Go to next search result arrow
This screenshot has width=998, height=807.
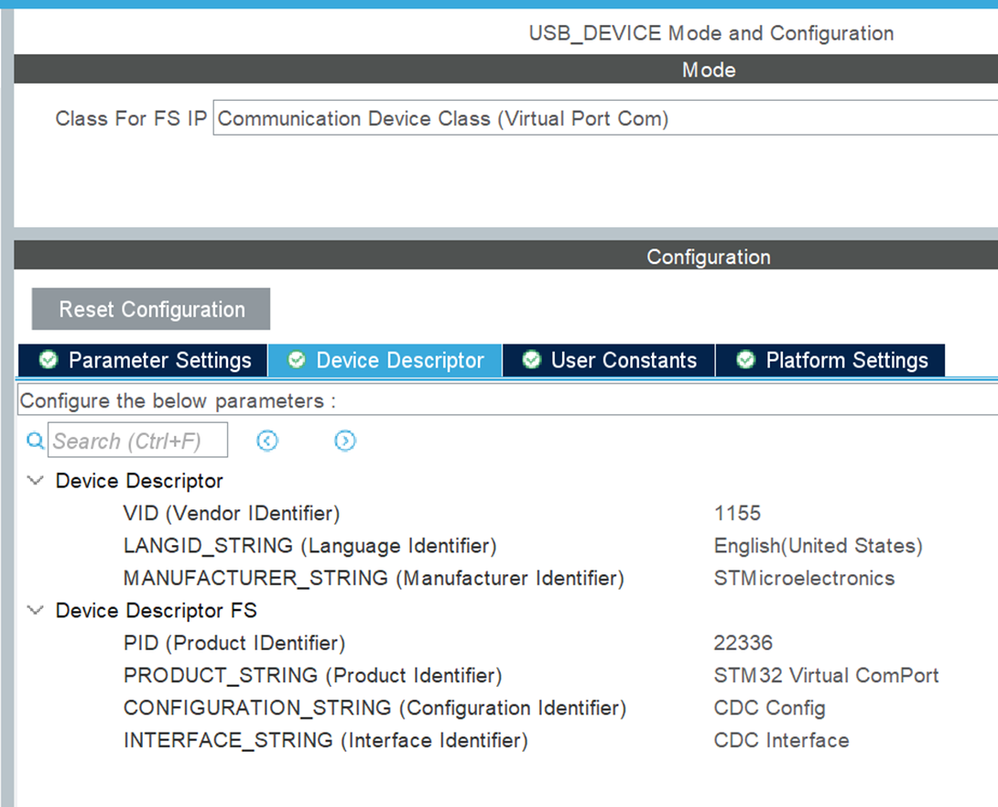[345, 441]
